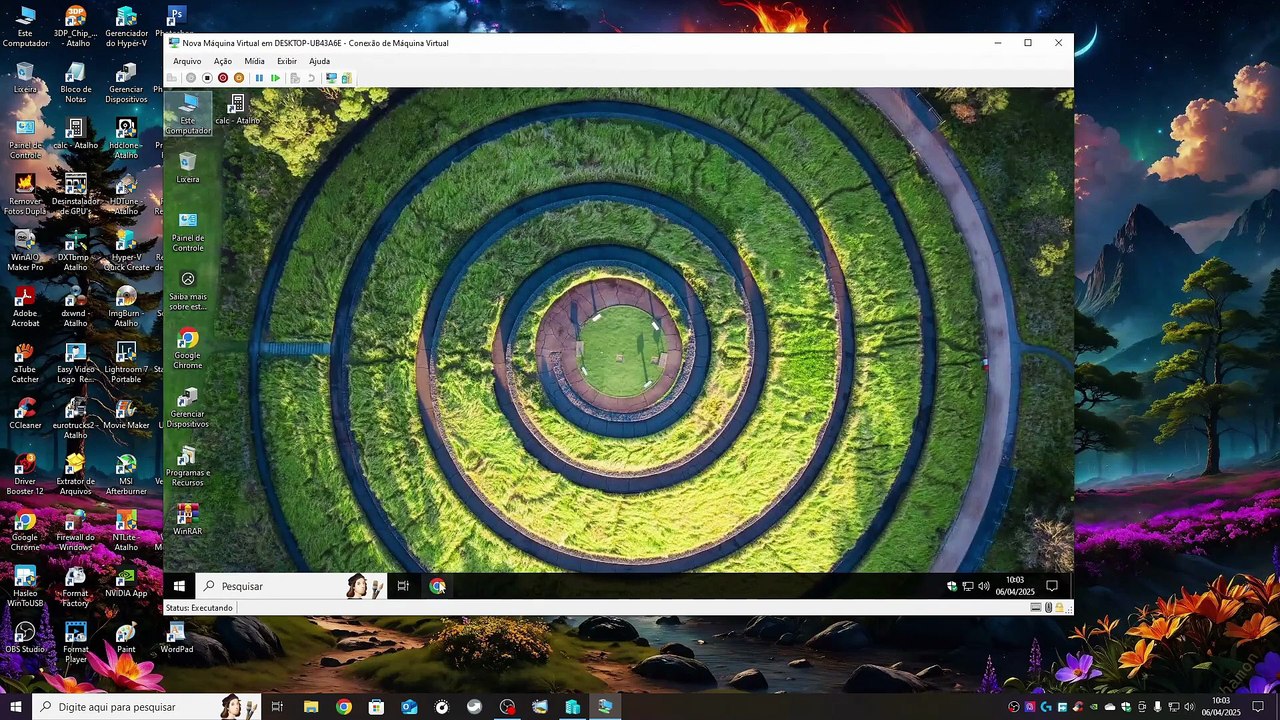Open Microsoft Store on host taskbar
Screen dimensions: 1280x720
(x=376, y=707)
